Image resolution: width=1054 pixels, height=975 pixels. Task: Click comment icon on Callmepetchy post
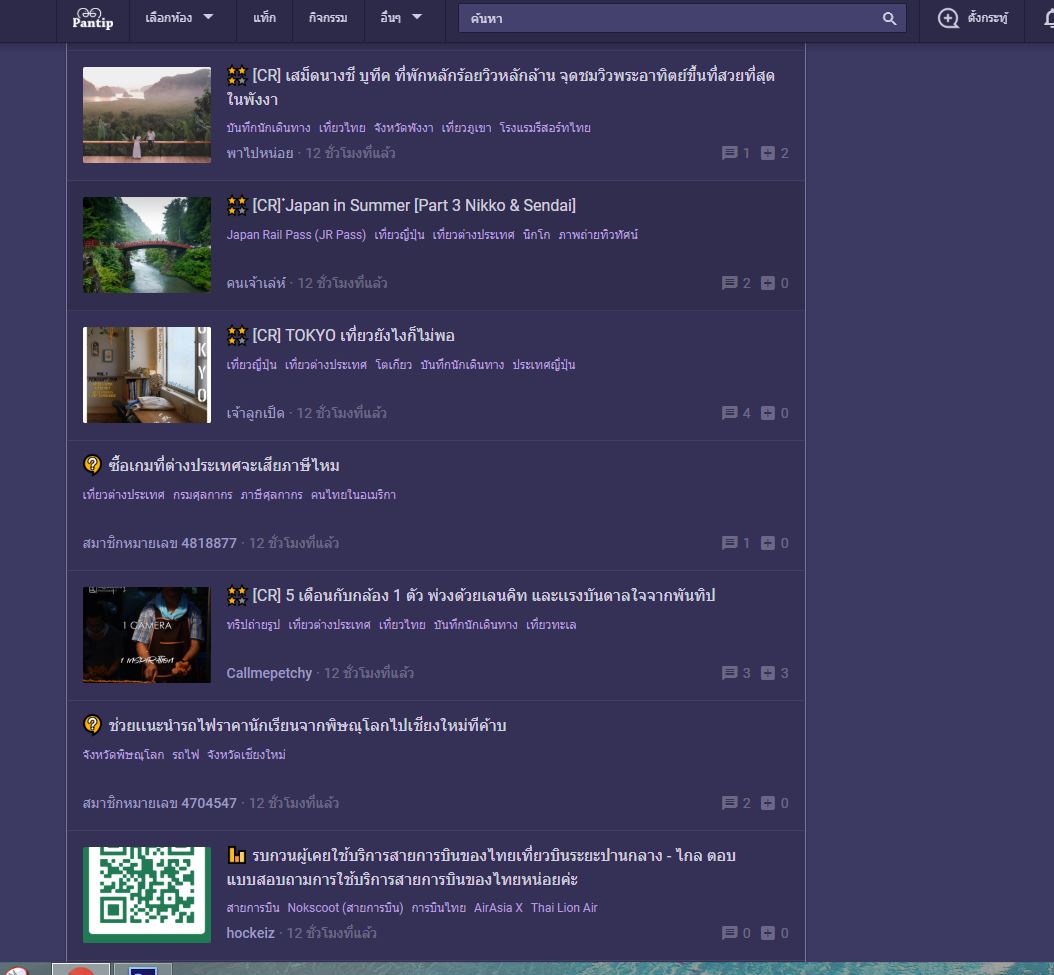coord(730,673)
